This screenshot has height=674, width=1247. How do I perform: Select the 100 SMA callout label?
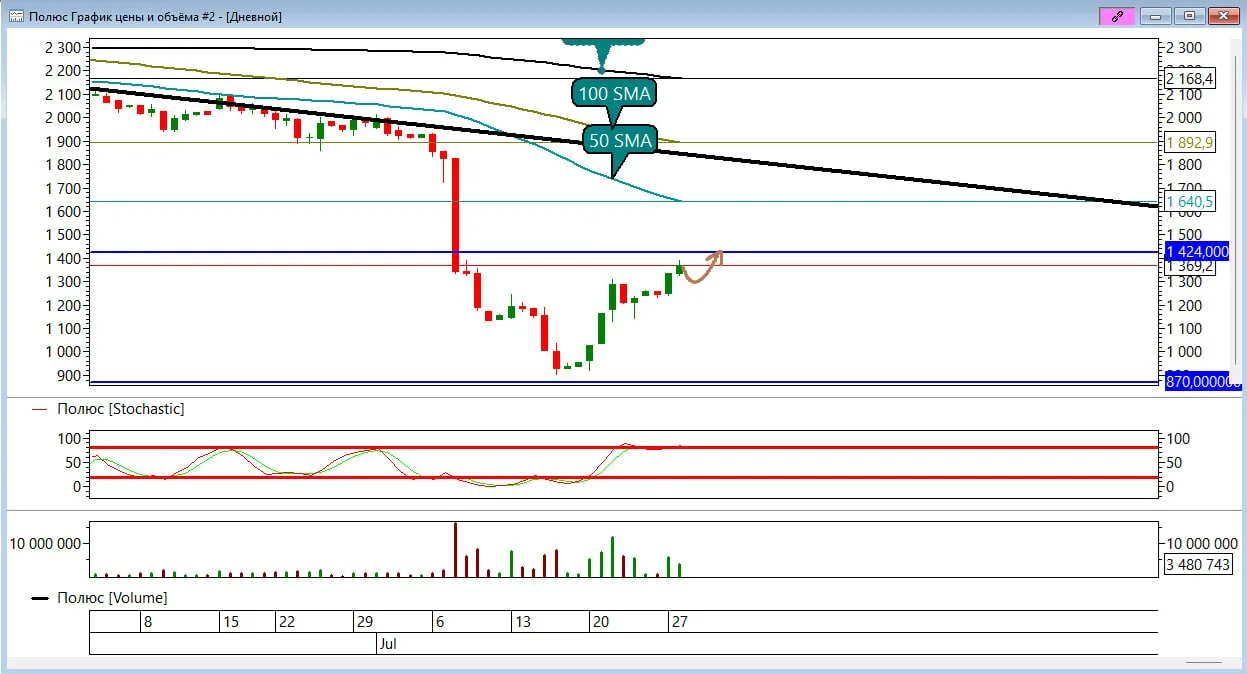click(615, 95)
